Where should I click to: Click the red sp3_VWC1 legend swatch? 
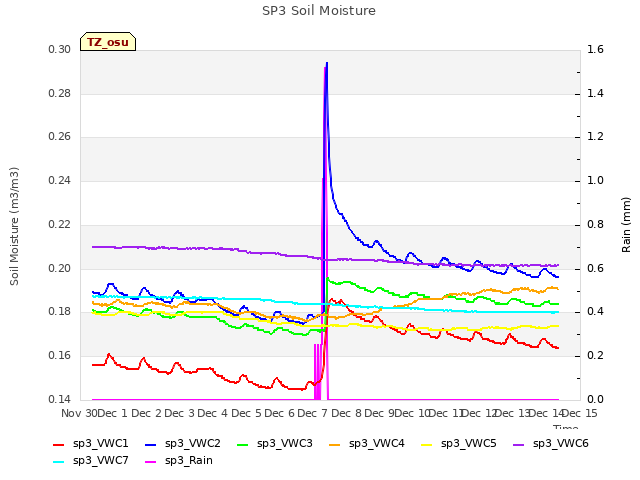(x=59, y=444)
